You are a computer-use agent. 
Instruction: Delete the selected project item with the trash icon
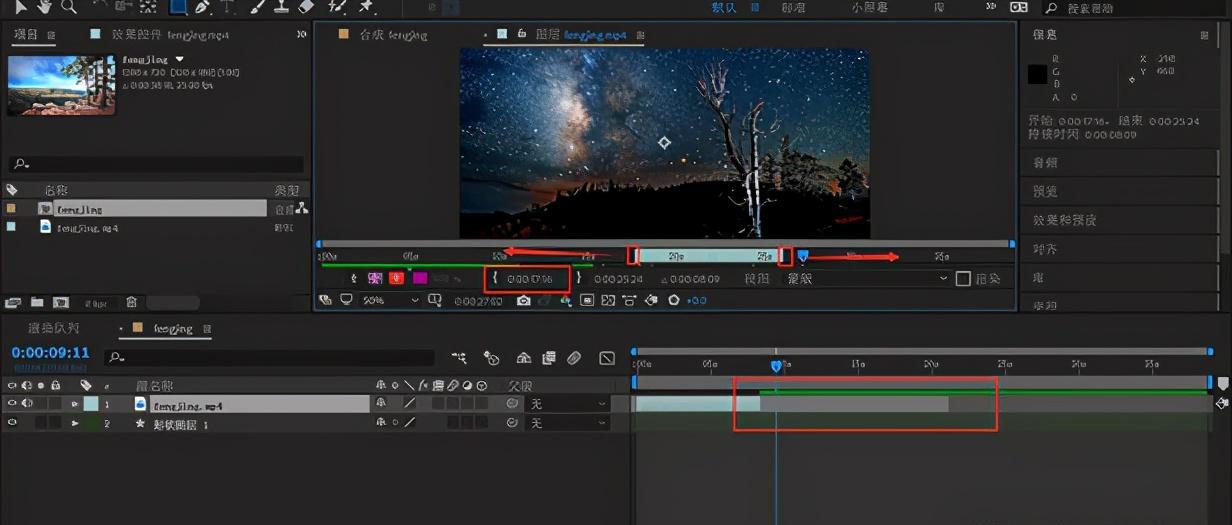point(132,302)
